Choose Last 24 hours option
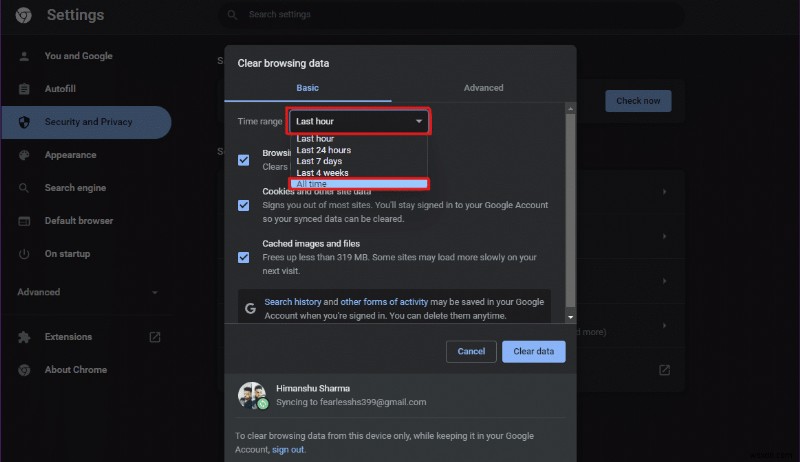This screenshot has width=800, height=462. point(358,150)
